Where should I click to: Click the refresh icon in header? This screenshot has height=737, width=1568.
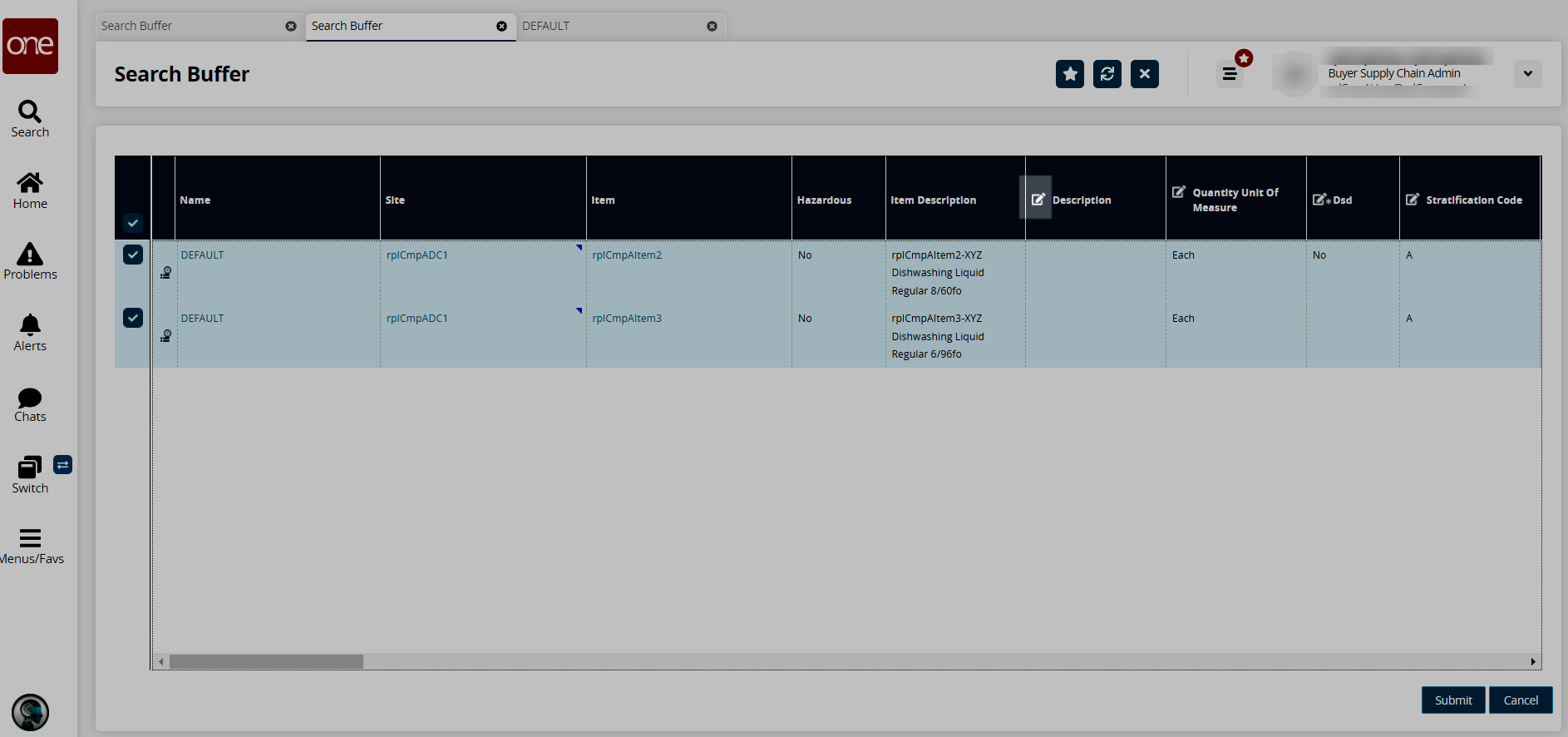1107,74
